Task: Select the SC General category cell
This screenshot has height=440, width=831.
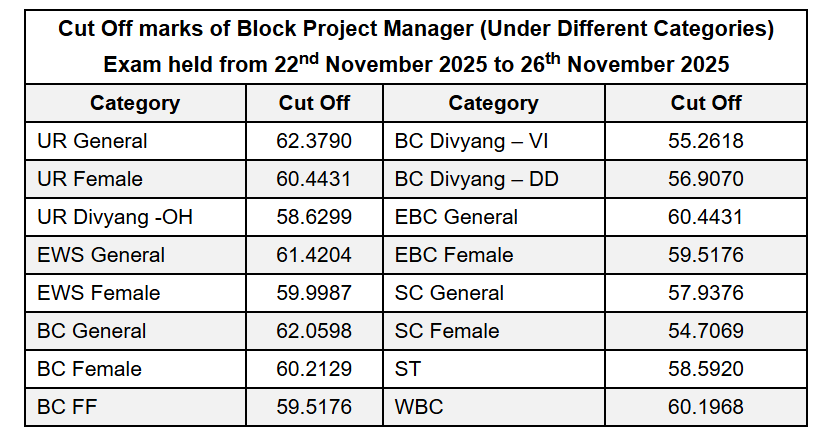Action: tap(450, 293)
